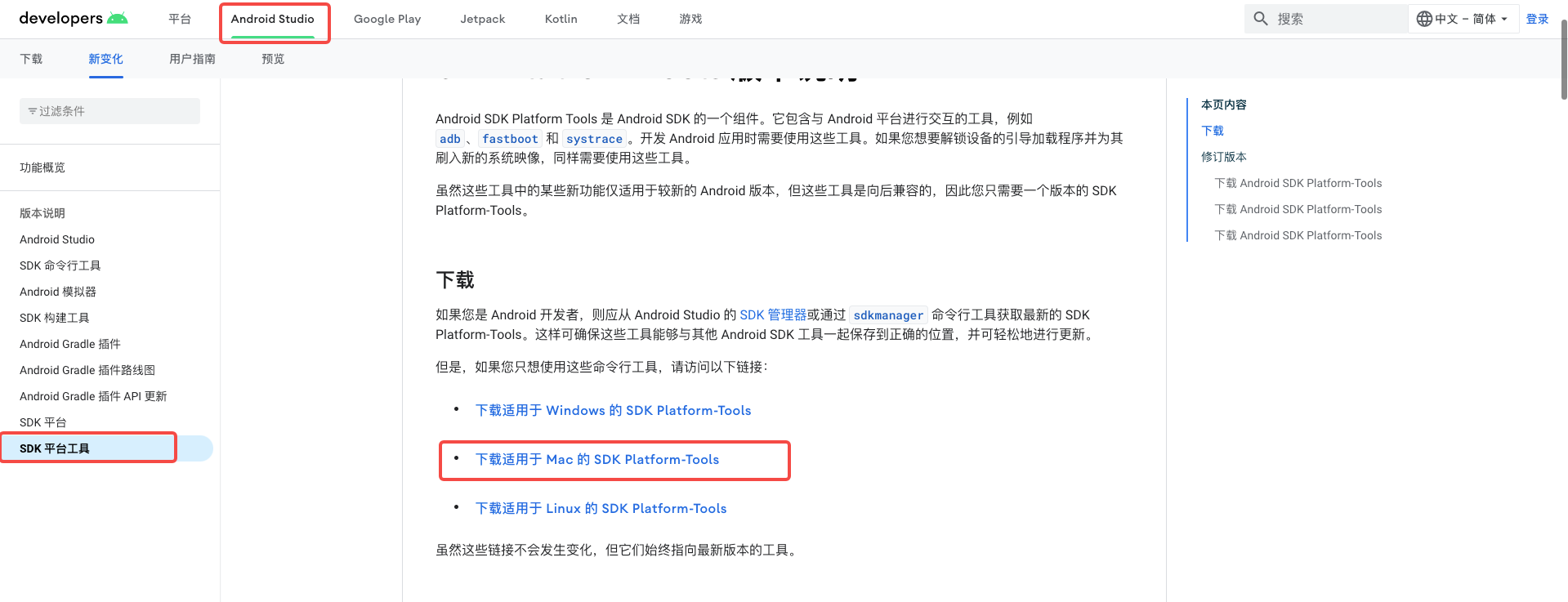Open SDK 平台 in the sidebar
This screenshot has height=602, width=1568.
43,422
